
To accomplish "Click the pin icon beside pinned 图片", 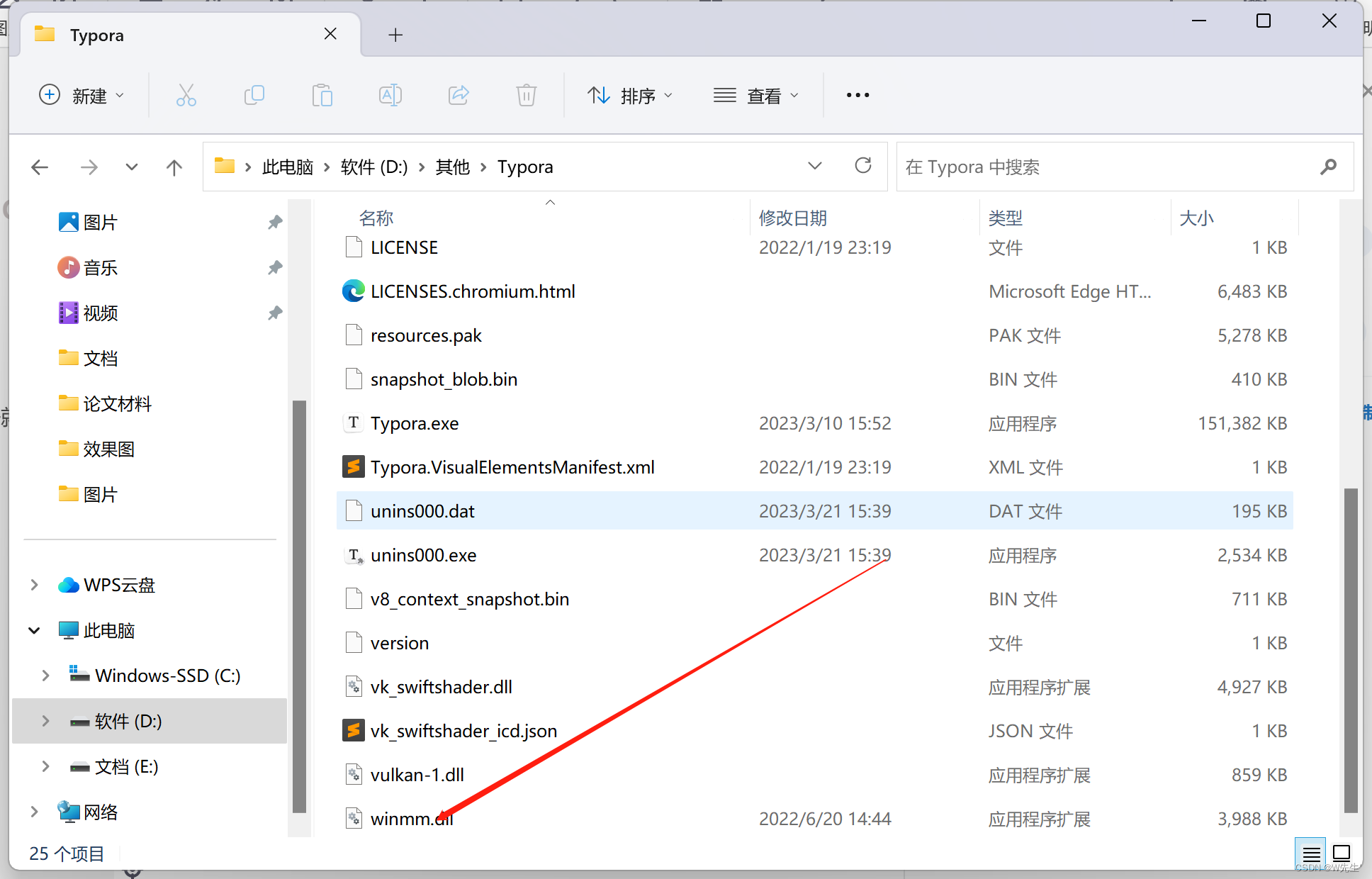I will 275,223.
